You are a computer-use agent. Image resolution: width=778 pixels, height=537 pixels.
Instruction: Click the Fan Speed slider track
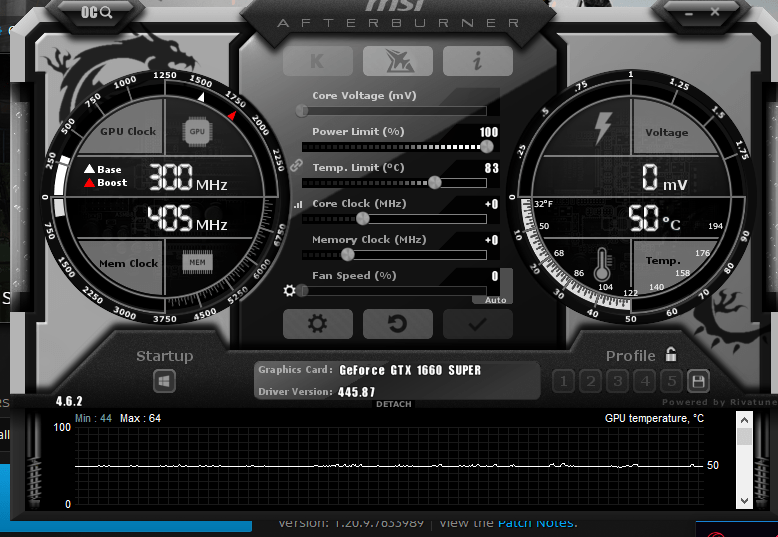394,291
